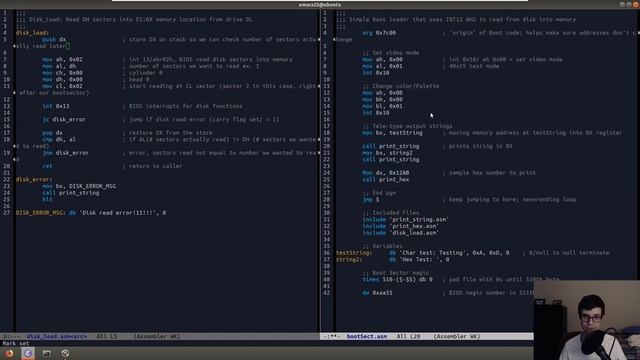Place cursor on 'push dx' line
The width and height of the screenshot is (640, 360).
click(54, 40)
